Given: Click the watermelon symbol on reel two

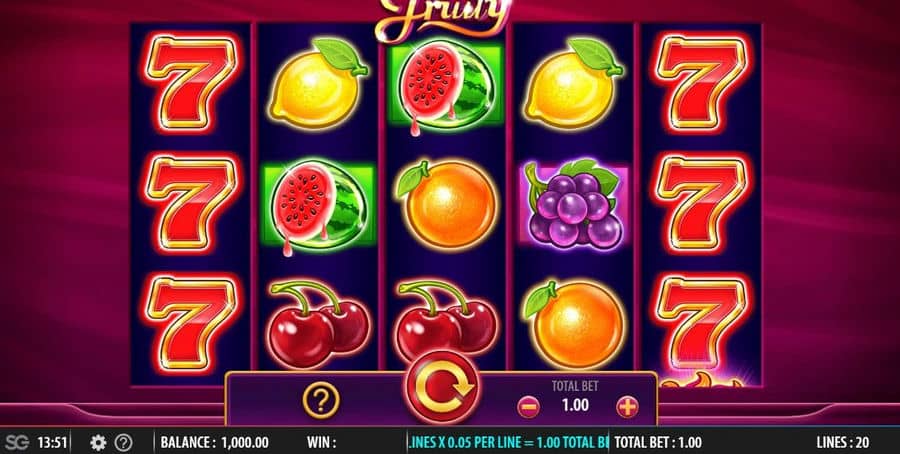Looking at the screenshot, I should (x=319, y=205).
